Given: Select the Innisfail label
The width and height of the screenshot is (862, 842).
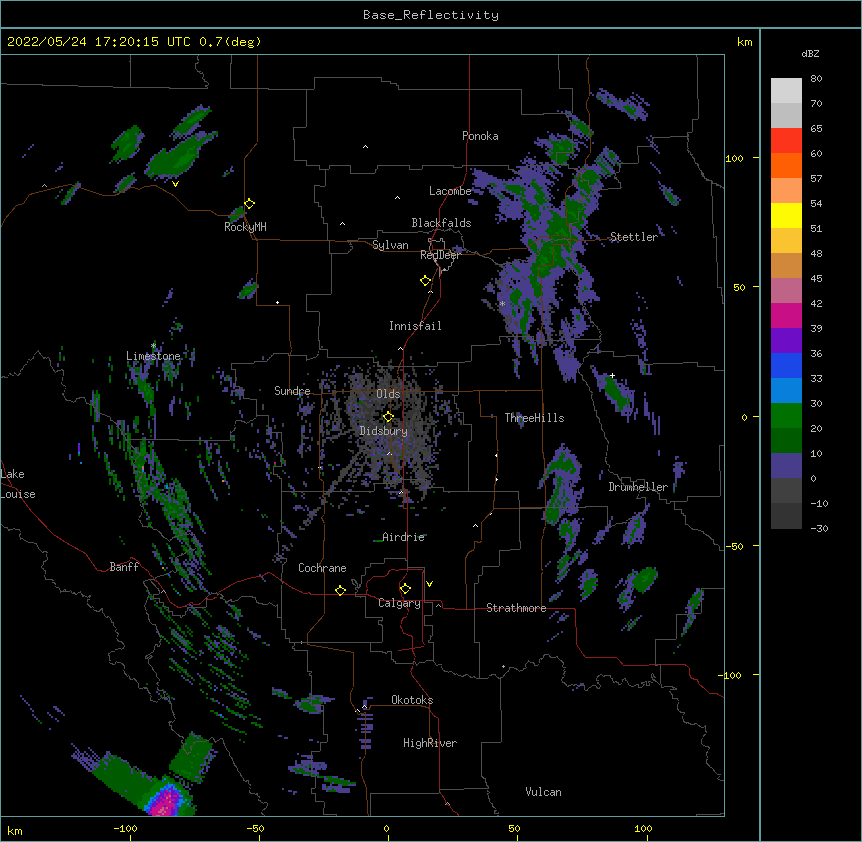Looking at the screenshot, I should click(415, 326).
